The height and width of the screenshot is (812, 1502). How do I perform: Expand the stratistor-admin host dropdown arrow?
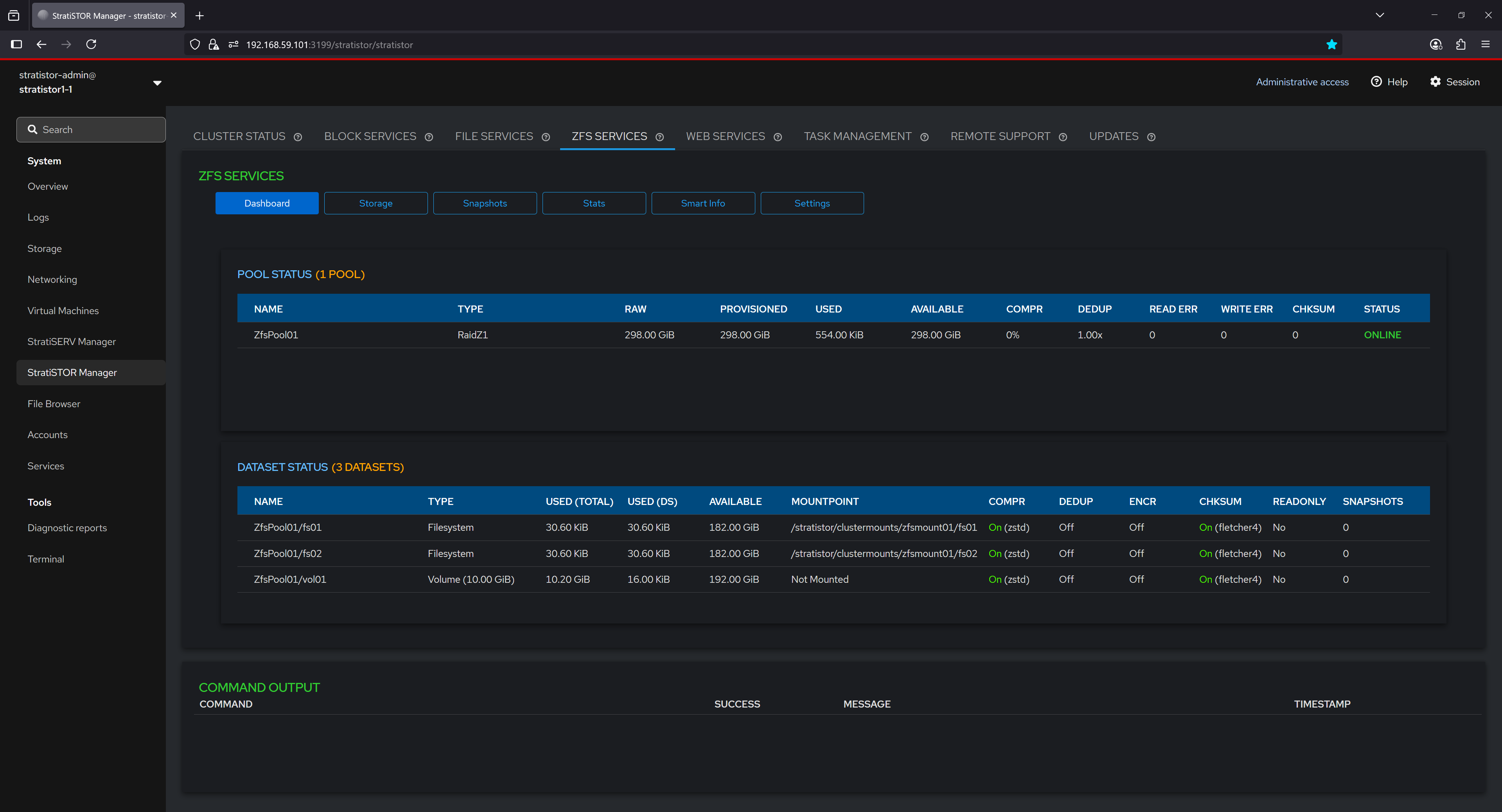(157, 83)
